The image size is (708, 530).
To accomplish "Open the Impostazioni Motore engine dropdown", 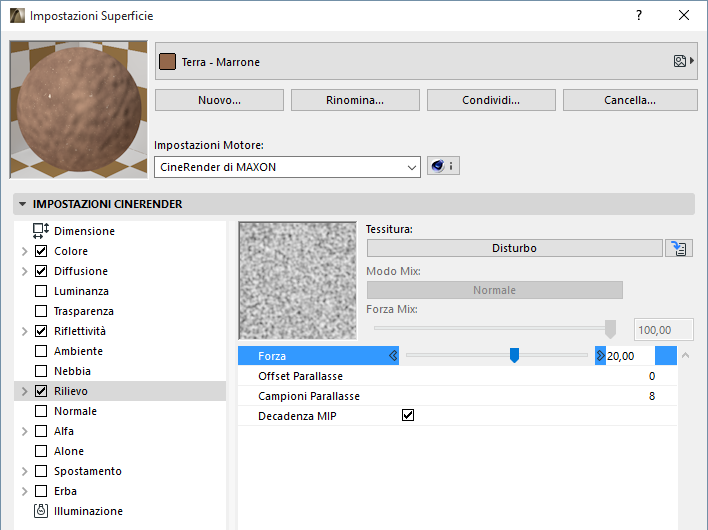I will pos(287,167).
